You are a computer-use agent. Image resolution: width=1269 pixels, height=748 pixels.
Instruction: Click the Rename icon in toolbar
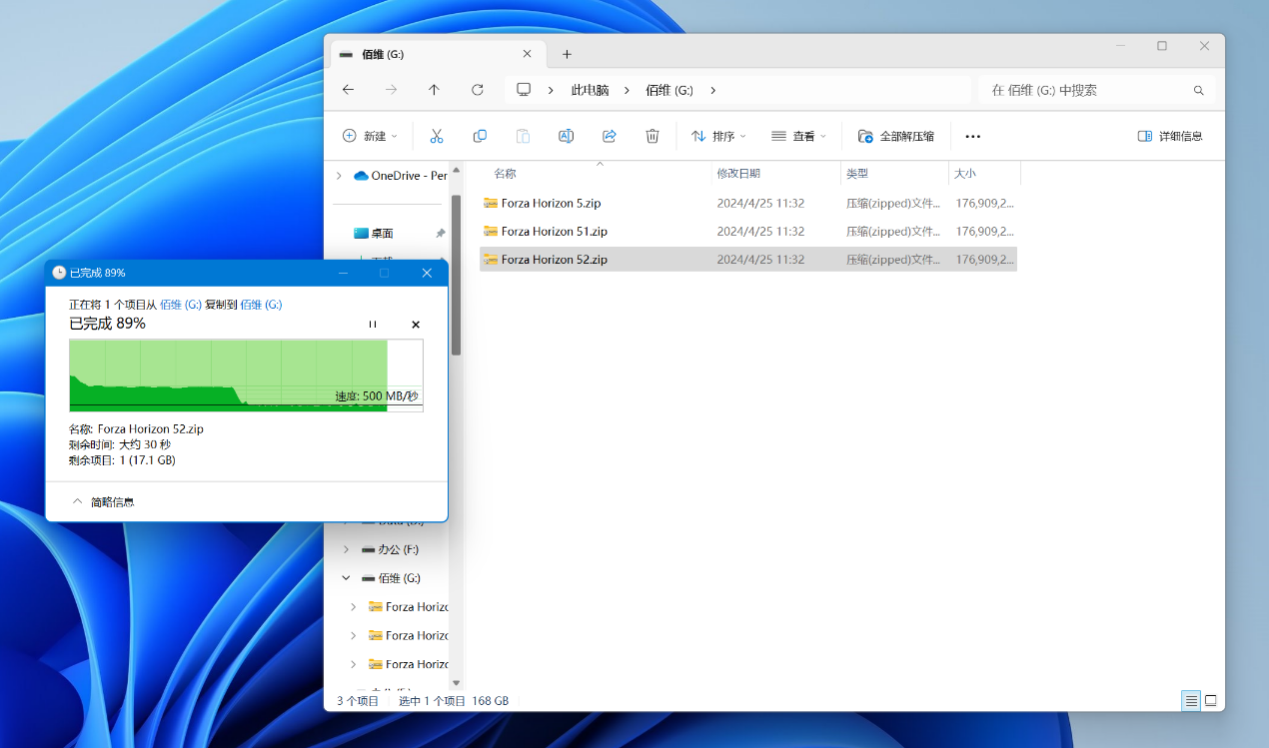point(566,136)
